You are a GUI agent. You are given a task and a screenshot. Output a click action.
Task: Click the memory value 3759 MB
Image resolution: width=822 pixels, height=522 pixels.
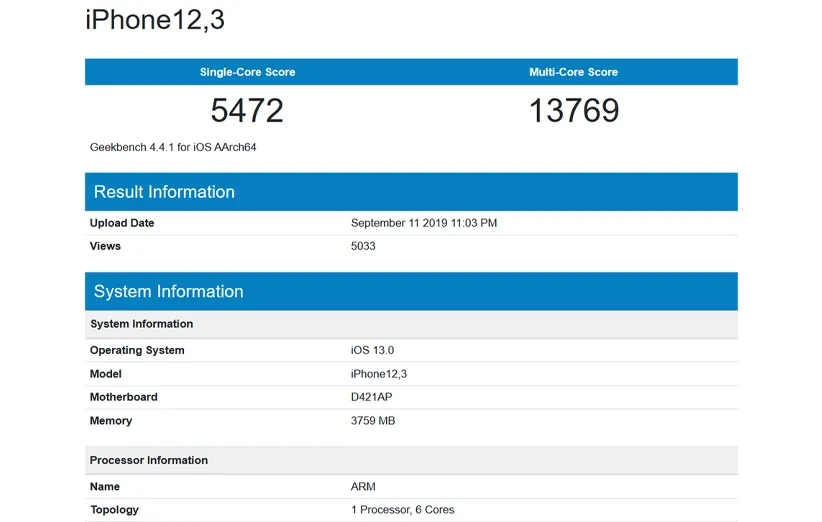[372, 421]
